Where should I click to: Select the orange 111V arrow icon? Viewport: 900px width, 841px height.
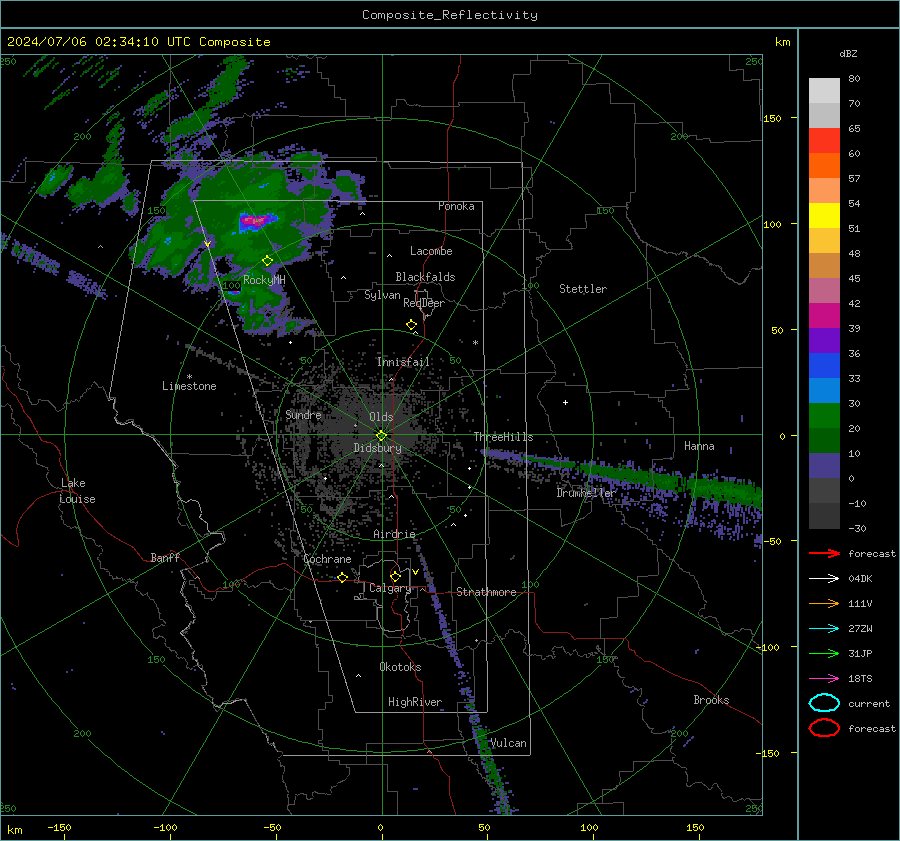click(x=824, y=603)
